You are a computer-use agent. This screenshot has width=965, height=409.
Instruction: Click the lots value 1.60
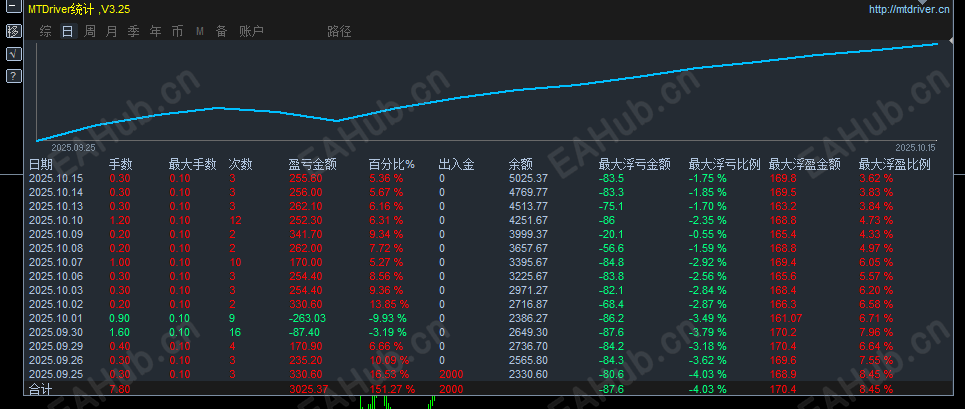(119, 332)
